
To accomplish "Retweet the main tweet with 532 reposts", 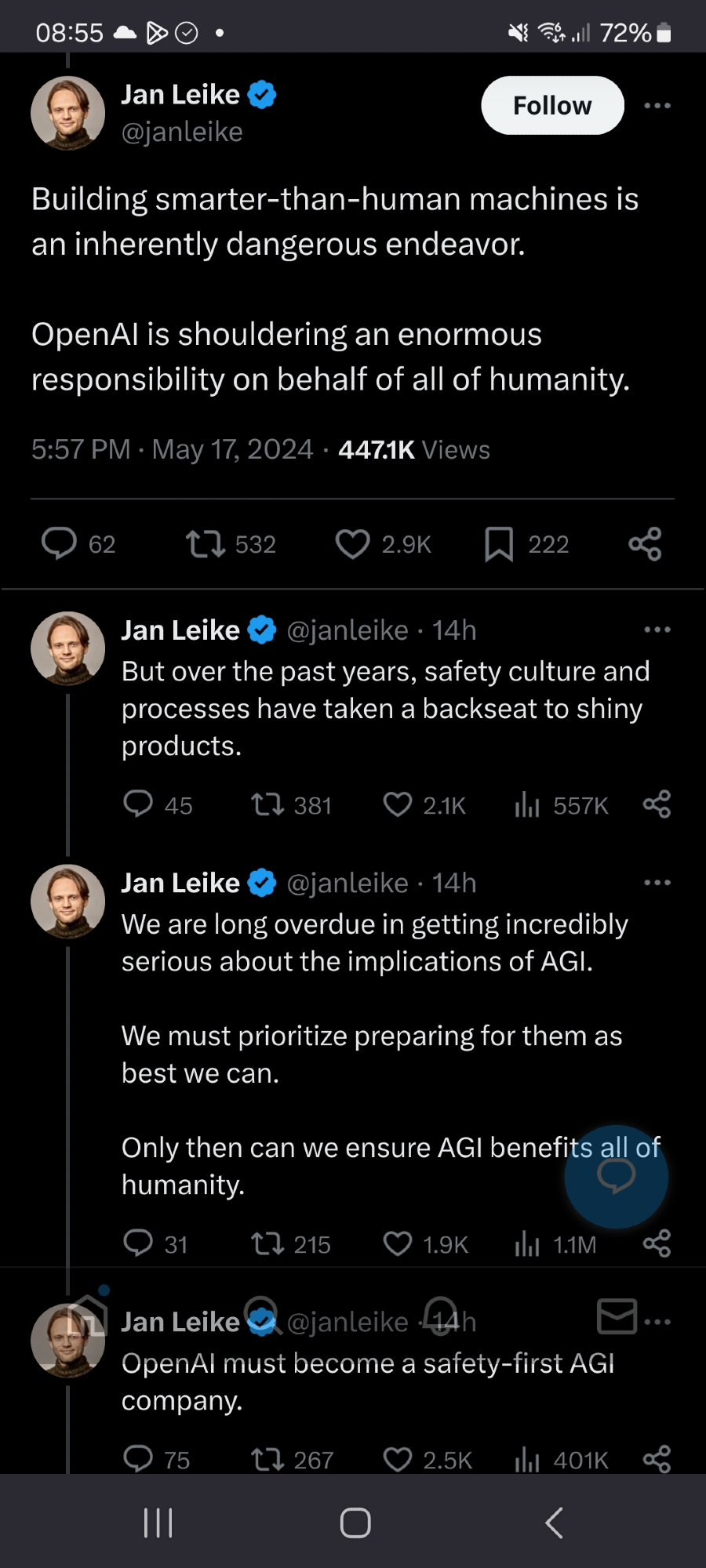I will (206, 544).
